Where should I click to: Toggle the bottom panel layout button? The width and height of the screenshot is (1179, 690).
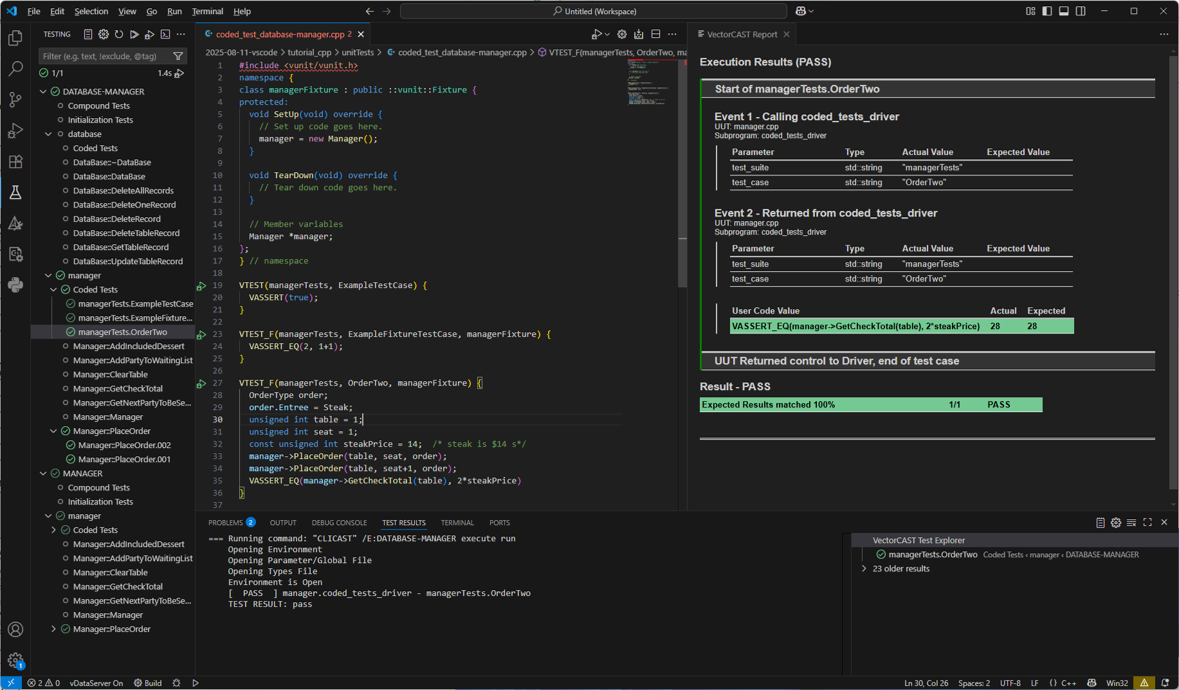tap(1064, 11)
